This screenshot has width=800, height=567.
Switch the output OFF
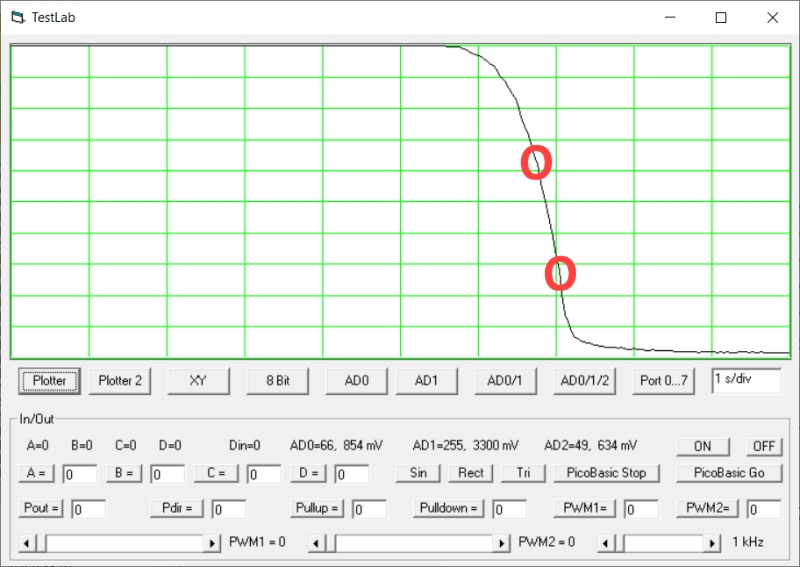[764, 446]
